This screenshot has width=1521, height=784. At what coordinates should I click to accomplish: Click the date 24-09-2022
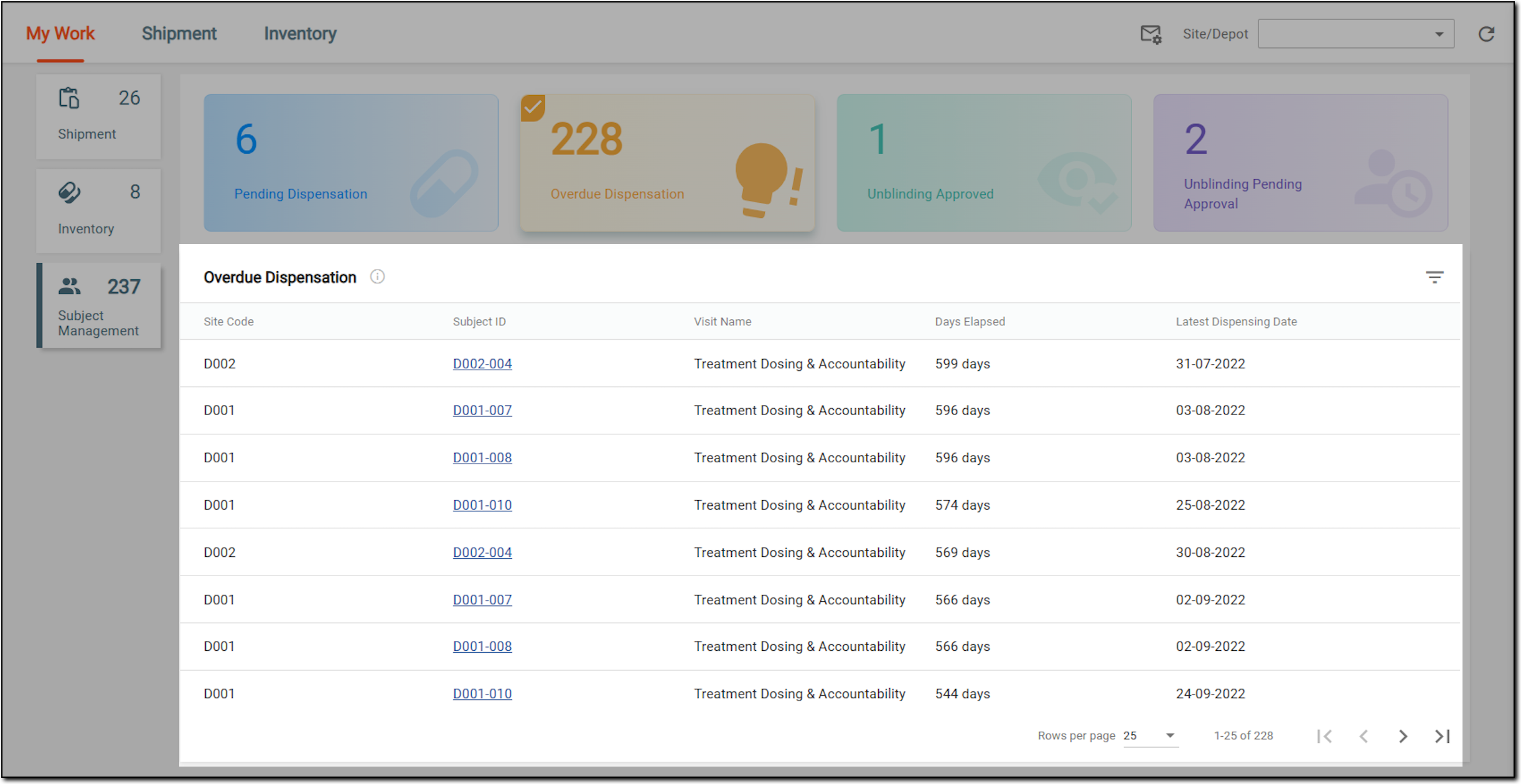coord(1210,694)
